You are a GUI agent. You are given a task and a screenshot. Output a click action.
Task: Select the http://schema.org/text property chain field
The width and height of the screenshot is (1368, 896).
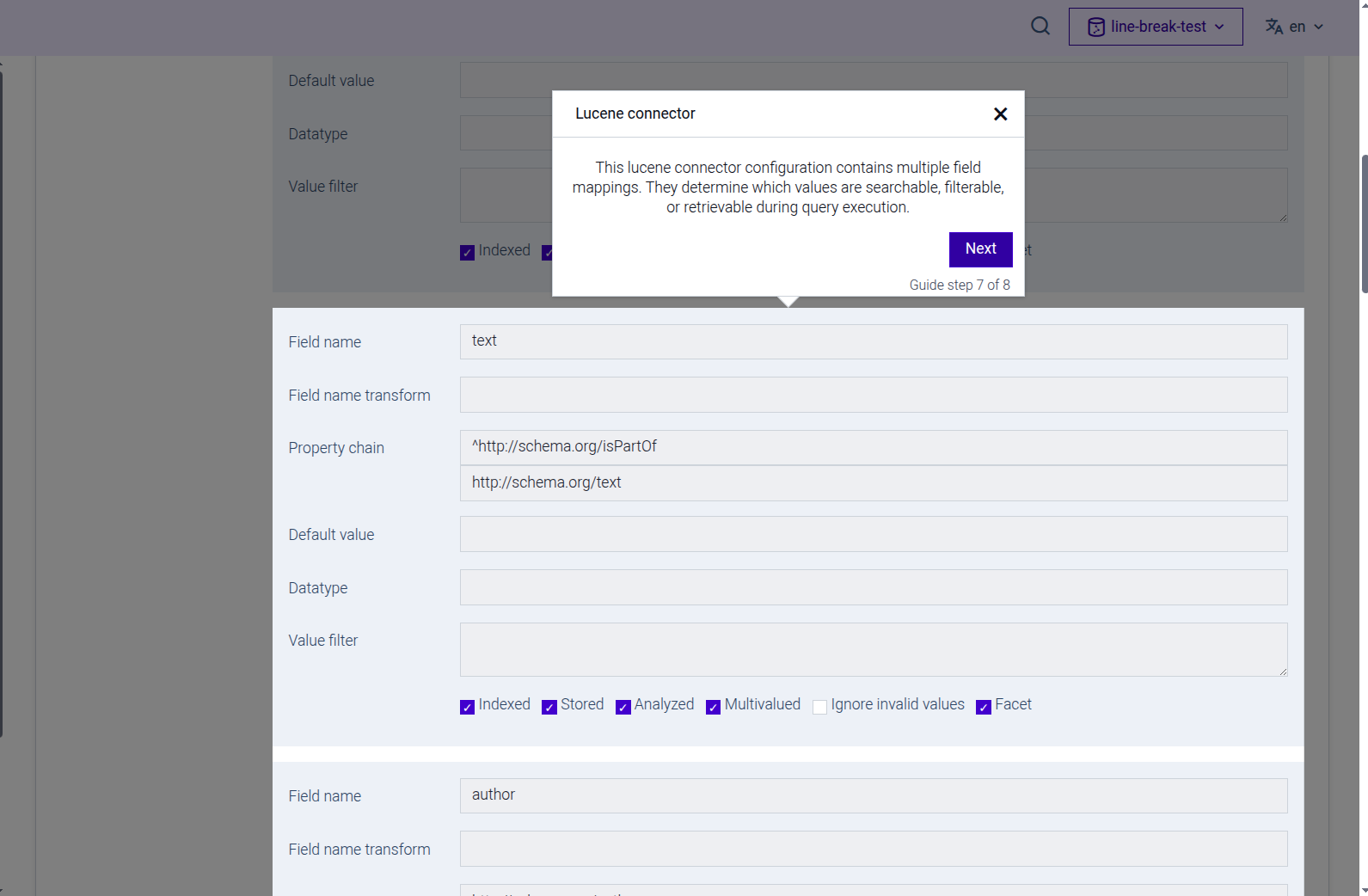point(873,483)
